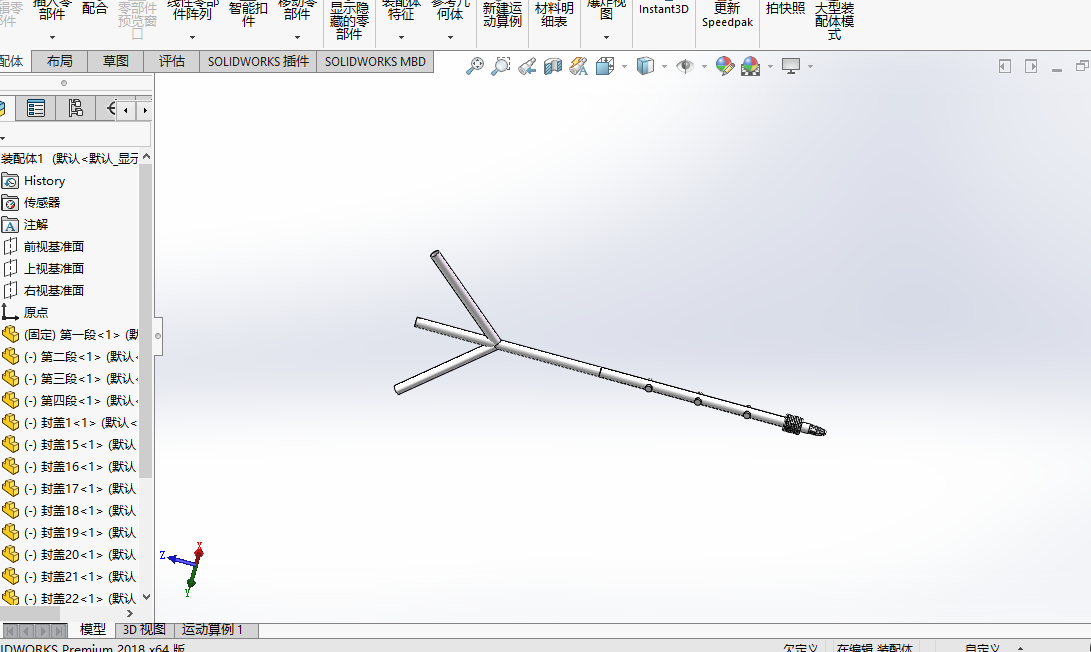The width and height of the screenshot is (1091, 652).
Task: Activate the Section View icon
Action: [552, 66]
